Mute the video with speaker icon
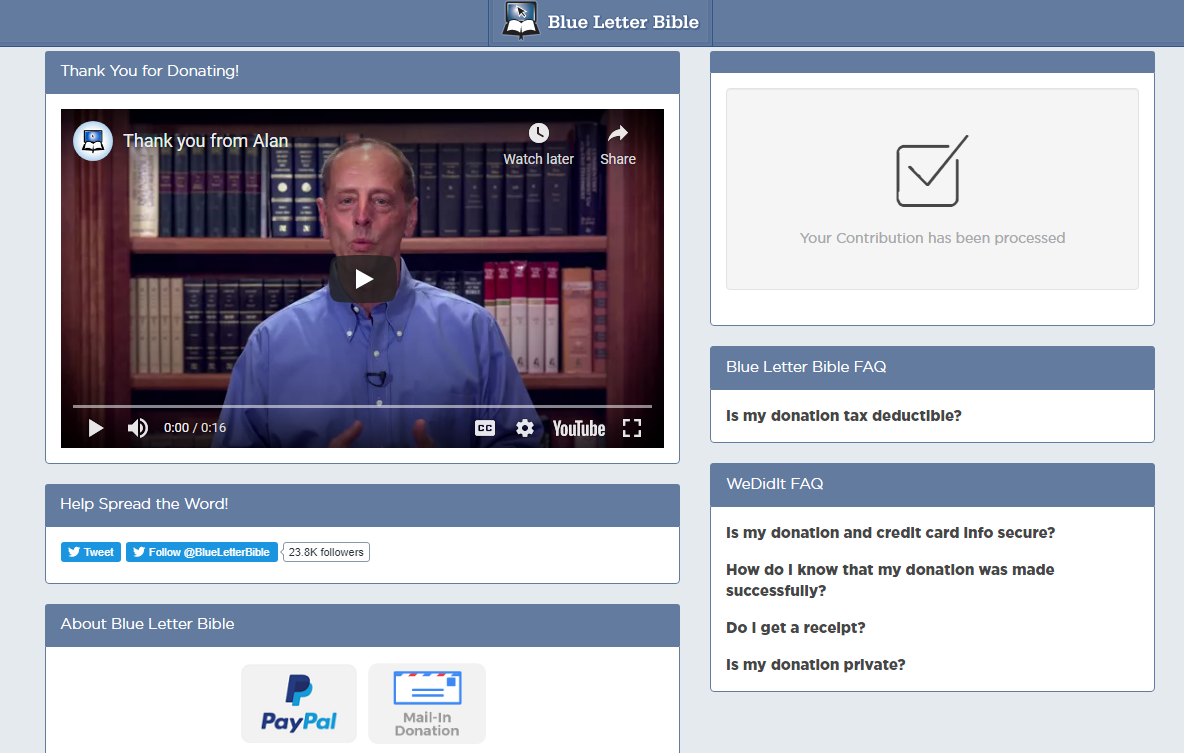Viewport: 1184px width, 753px height. (x=137, y=428)
